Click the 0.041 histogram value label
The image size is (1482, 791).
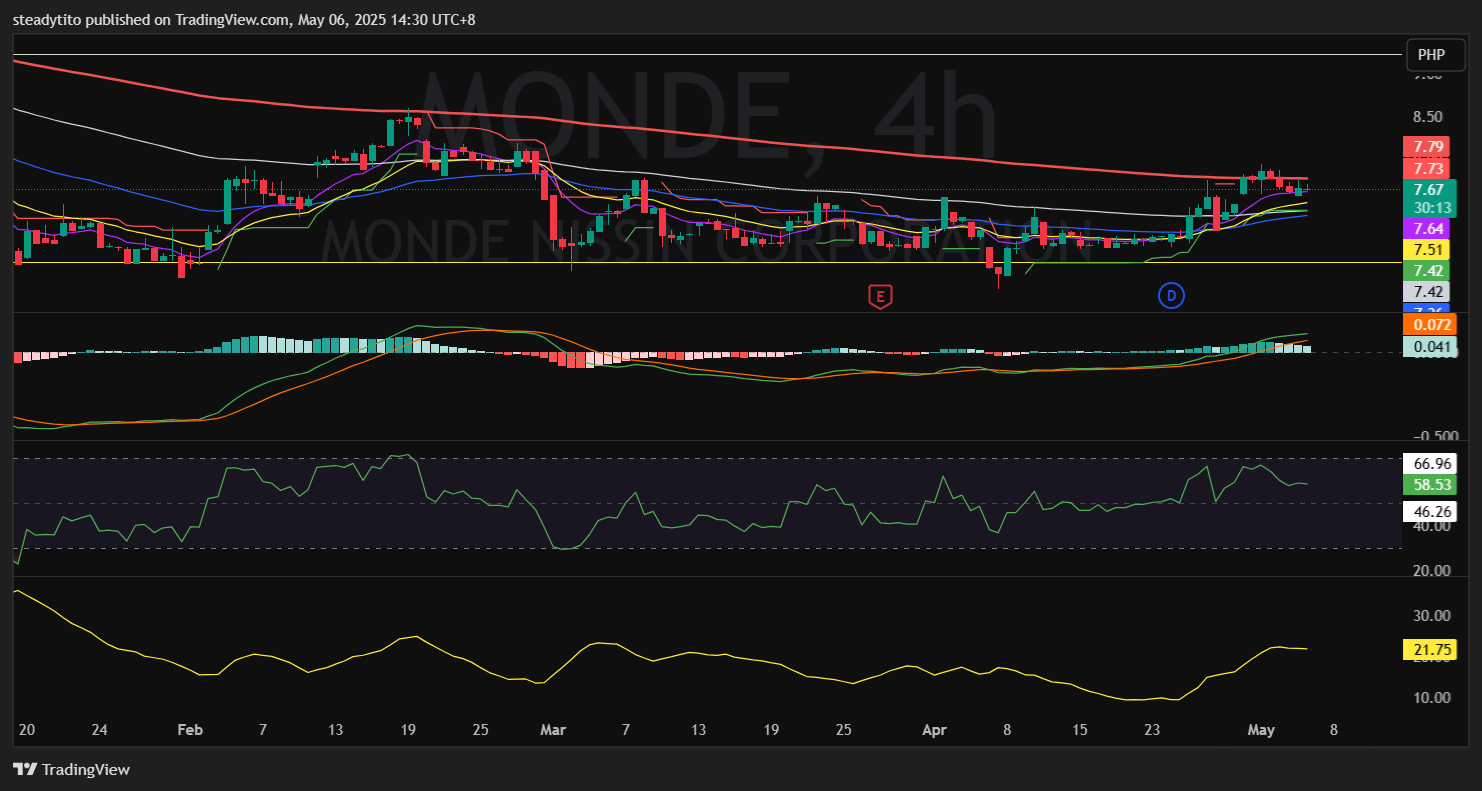point(1430,347)
